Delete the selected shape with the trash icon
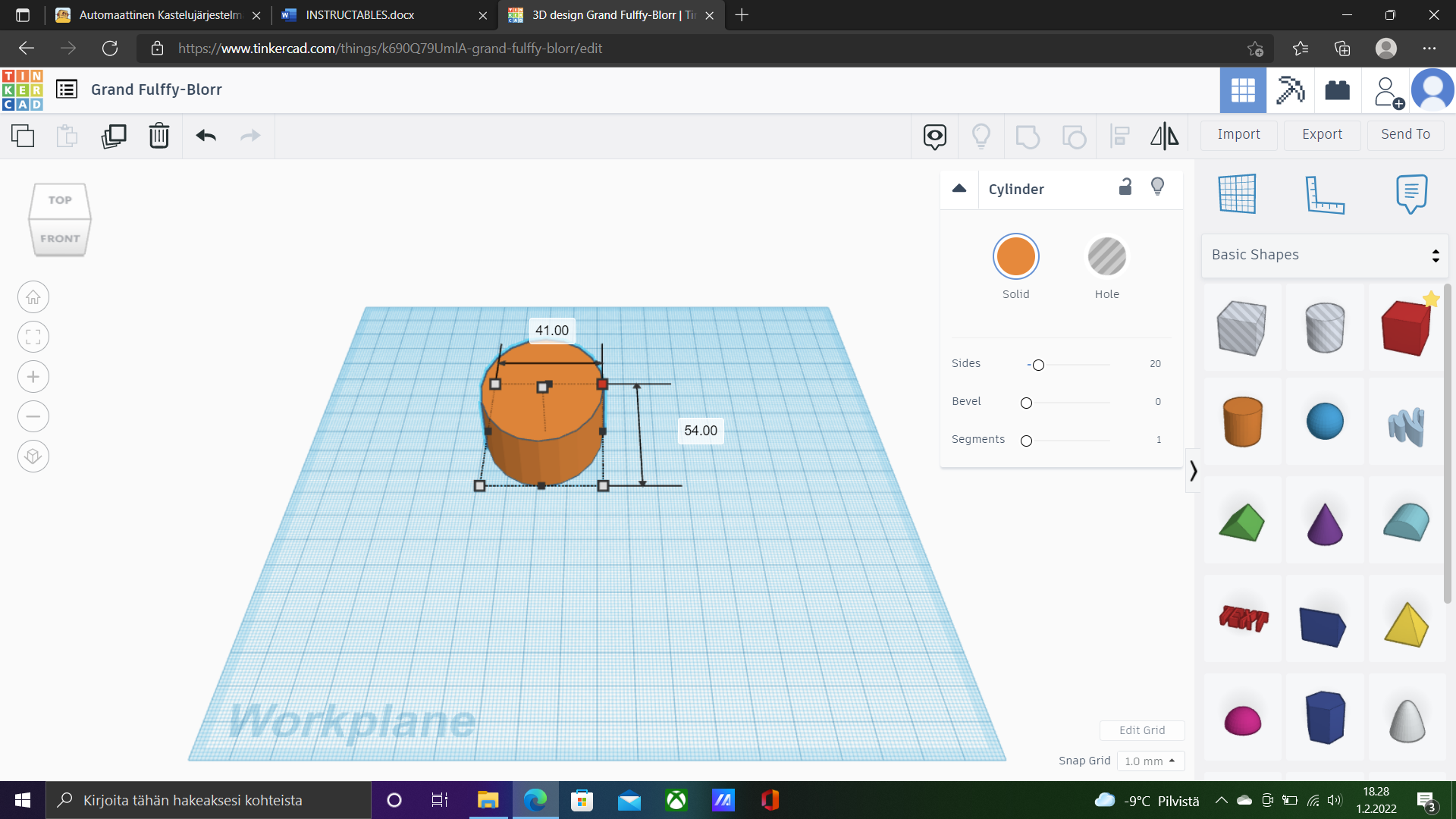 159,136
